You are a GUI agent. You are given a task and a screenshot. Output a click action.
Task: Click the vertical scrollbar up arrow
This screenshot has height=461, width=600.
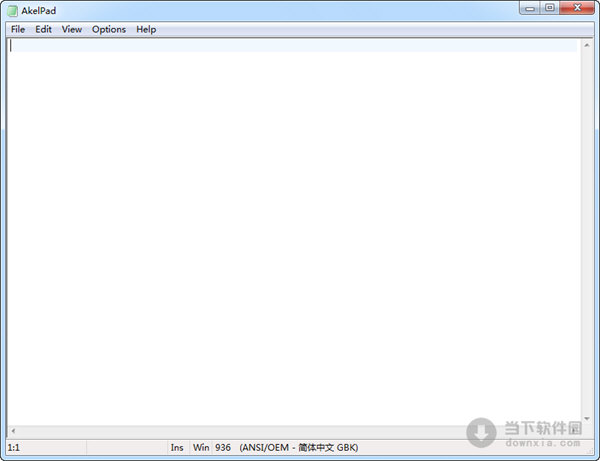click(x=587, y=45)
